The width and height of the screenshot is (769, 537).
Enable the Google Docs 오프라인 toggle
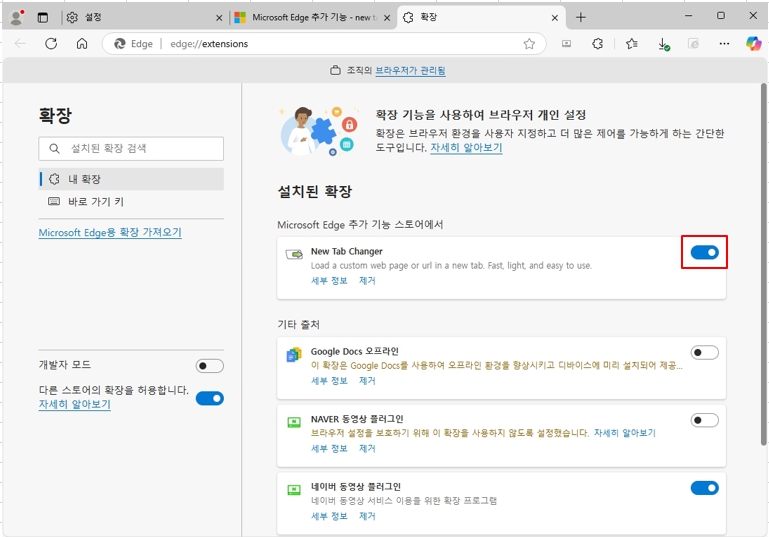click(x=704, y=353)
